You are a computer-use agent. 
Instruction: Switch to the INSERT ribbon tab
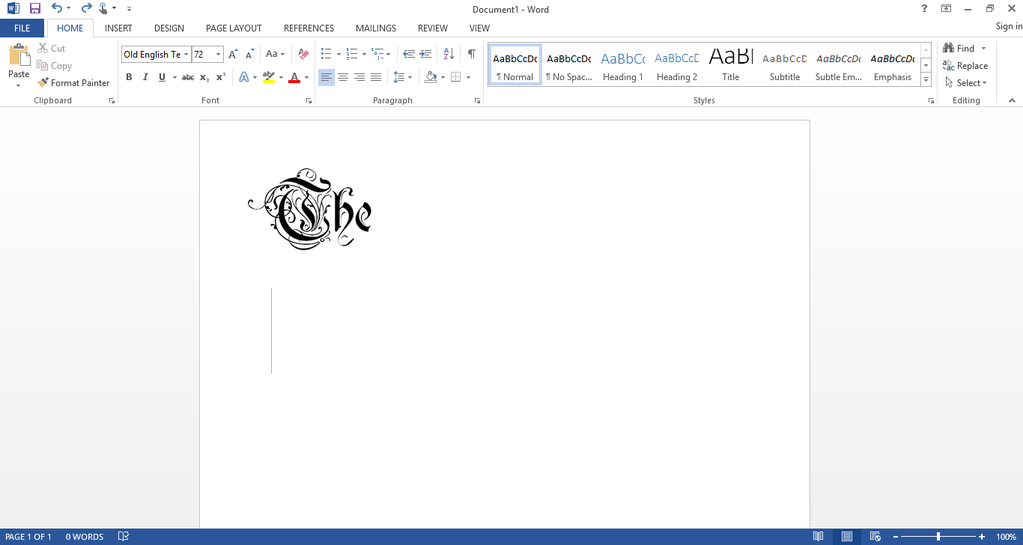[118, 28]
